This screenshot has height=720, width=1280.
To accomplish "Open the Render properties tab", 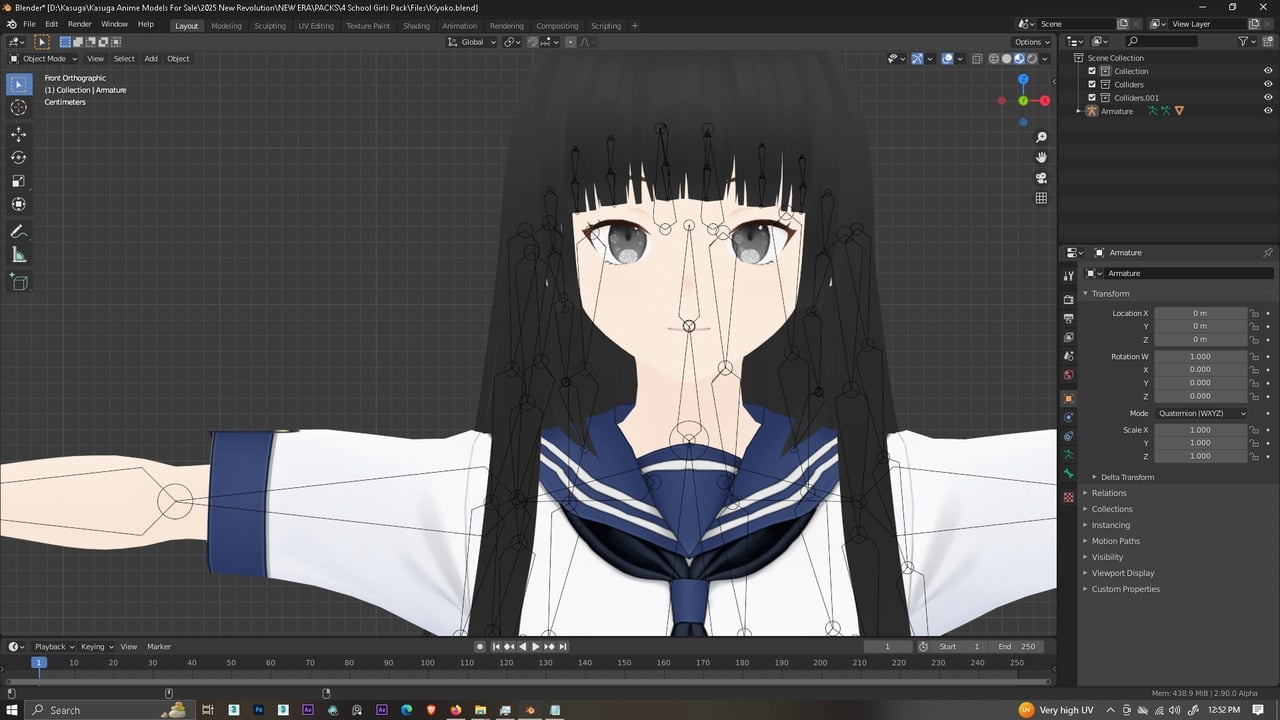I will pyautogui.click(x=1069, y=299).
